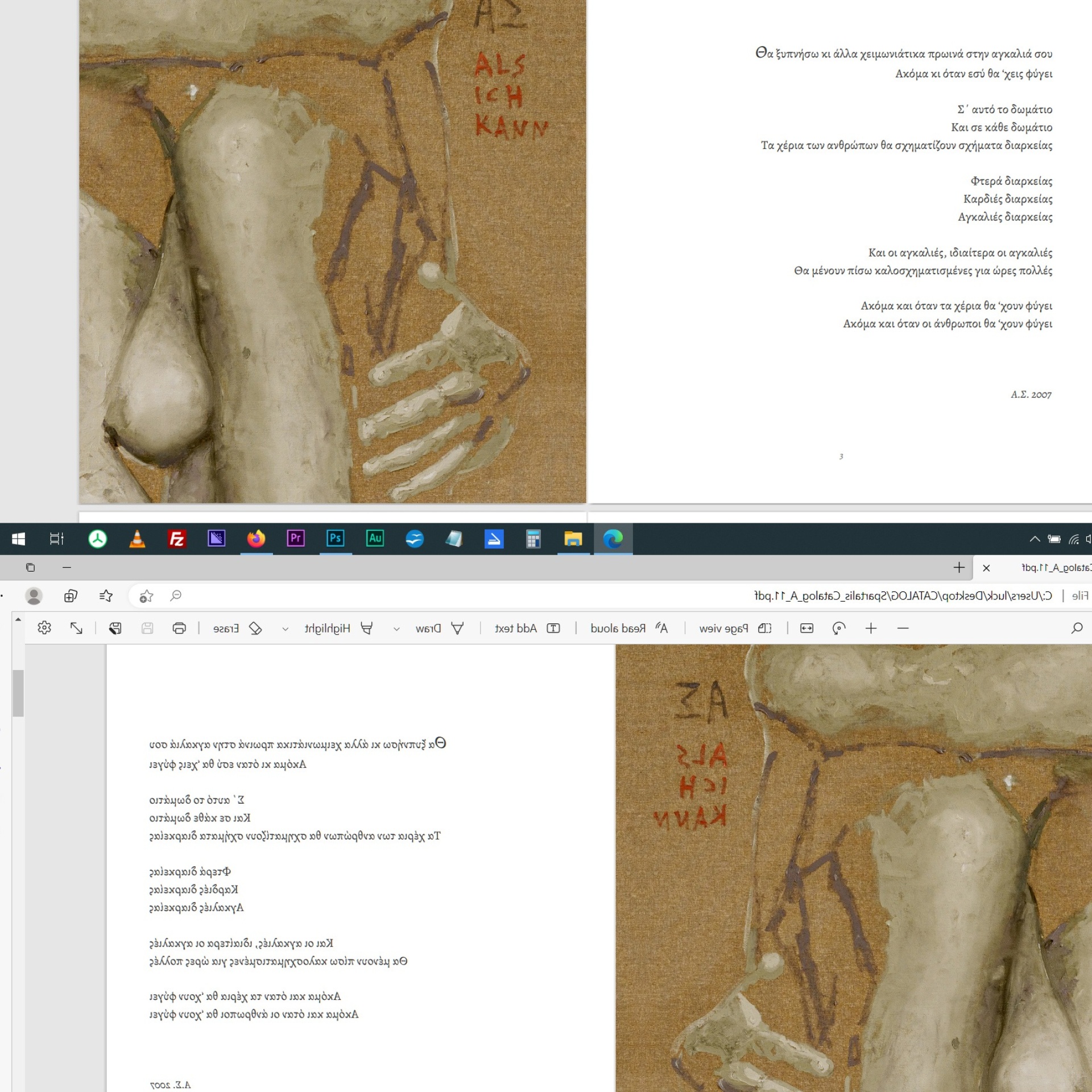This screenshot has height=1092, width=1092.
Task: Enter full screen with diagonal arrow icon
Action: [76, 628]
